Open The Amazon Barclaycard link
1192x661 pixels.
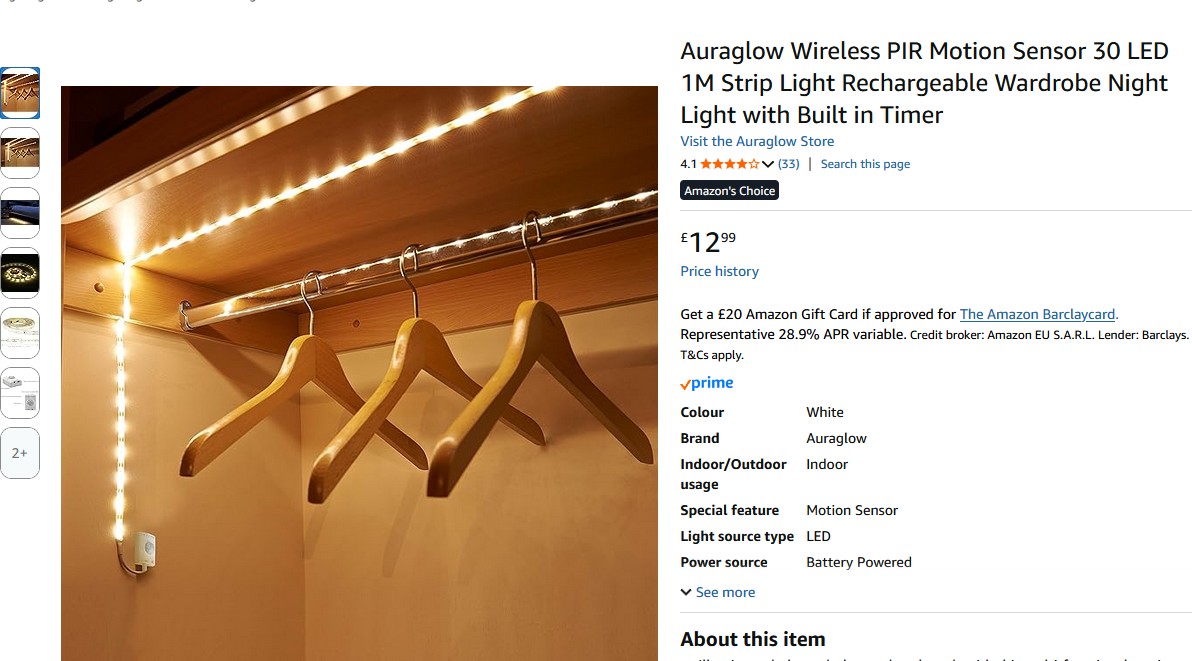1038,315
